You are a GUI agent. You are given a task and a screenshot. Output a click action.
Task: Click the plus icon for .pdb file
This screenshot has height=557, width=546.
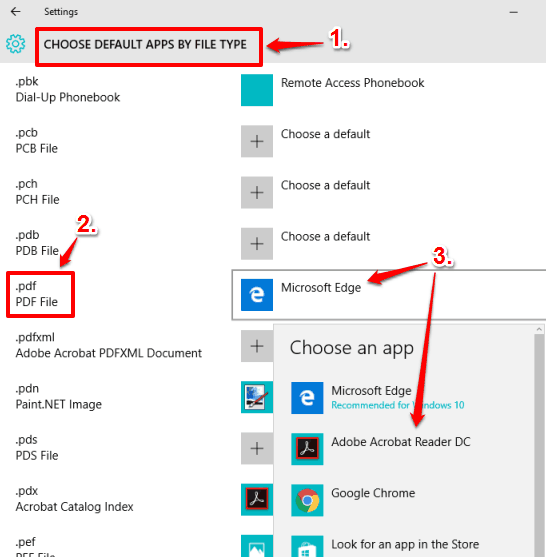tap(257, 243)
